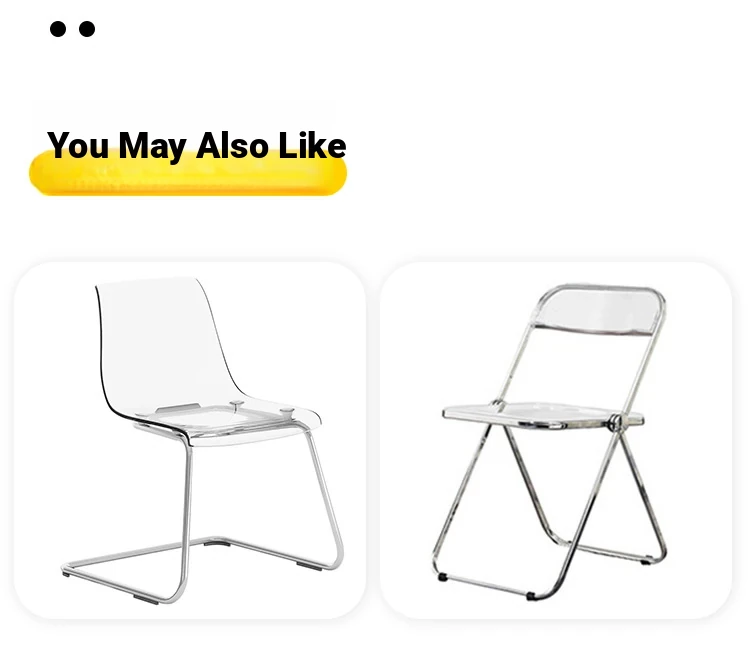Click the folding chair's top chrome frame rail
This screenshot has height=660, width=750.
604,288
